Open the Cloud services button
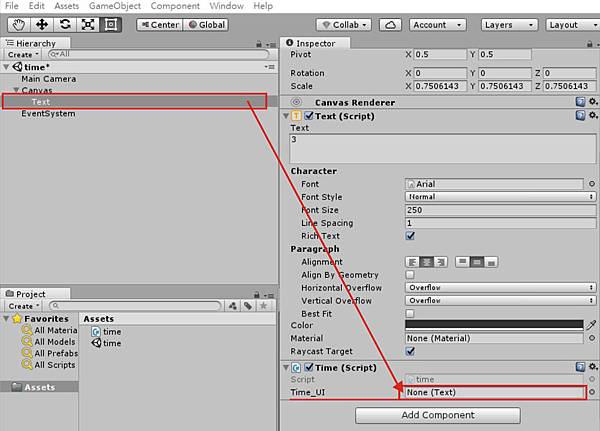Screen dimensions: 600x431 coord(390,25)
